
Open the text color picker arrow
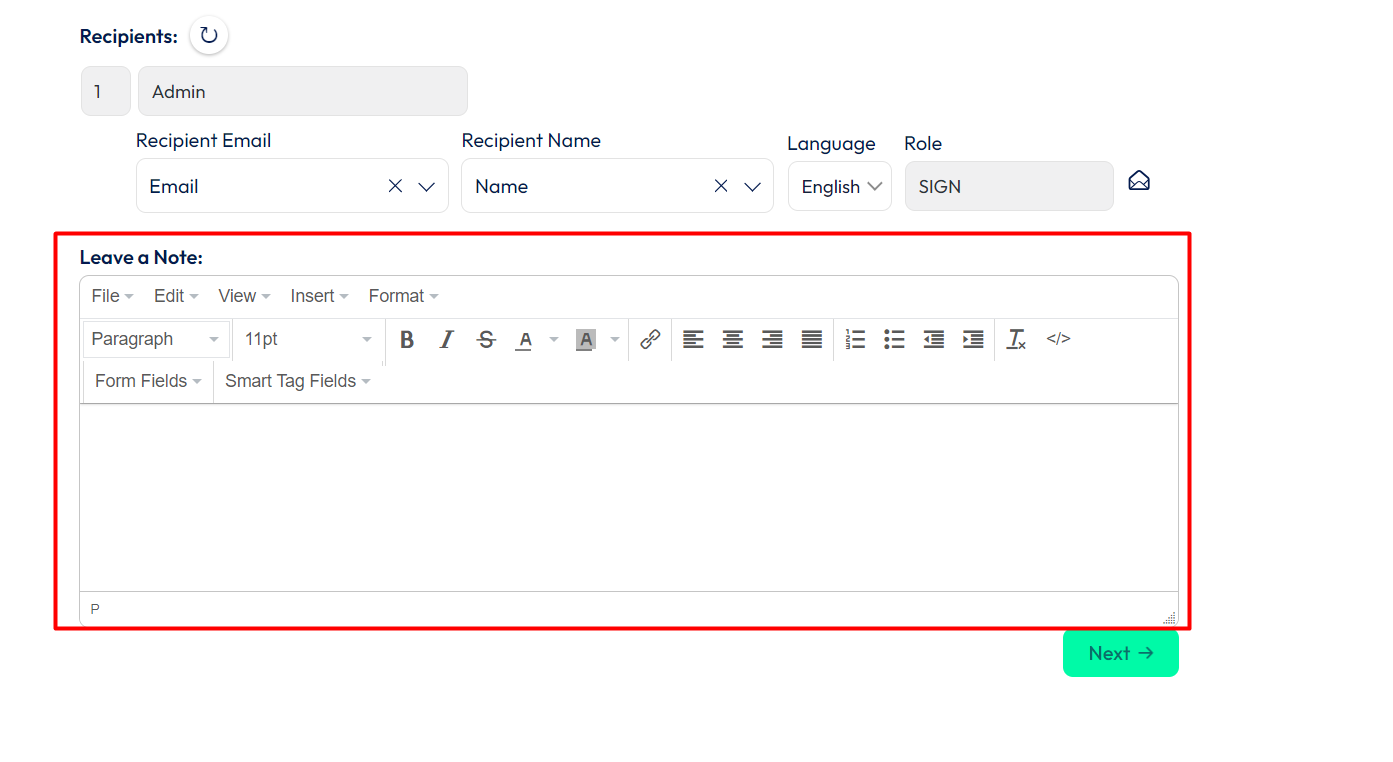[x=554, y=340]
